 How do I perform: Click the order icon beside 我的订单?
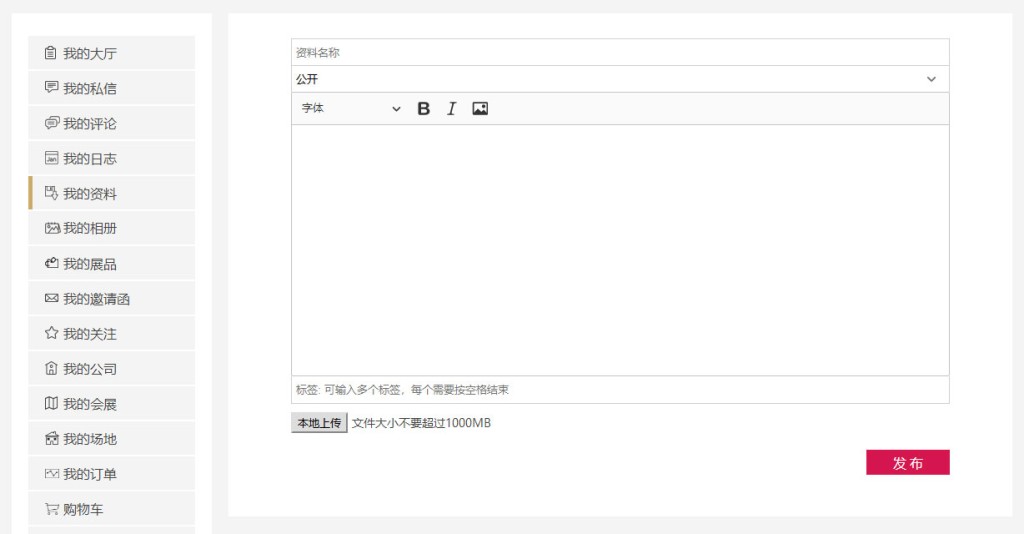click(x=51, y=474)
